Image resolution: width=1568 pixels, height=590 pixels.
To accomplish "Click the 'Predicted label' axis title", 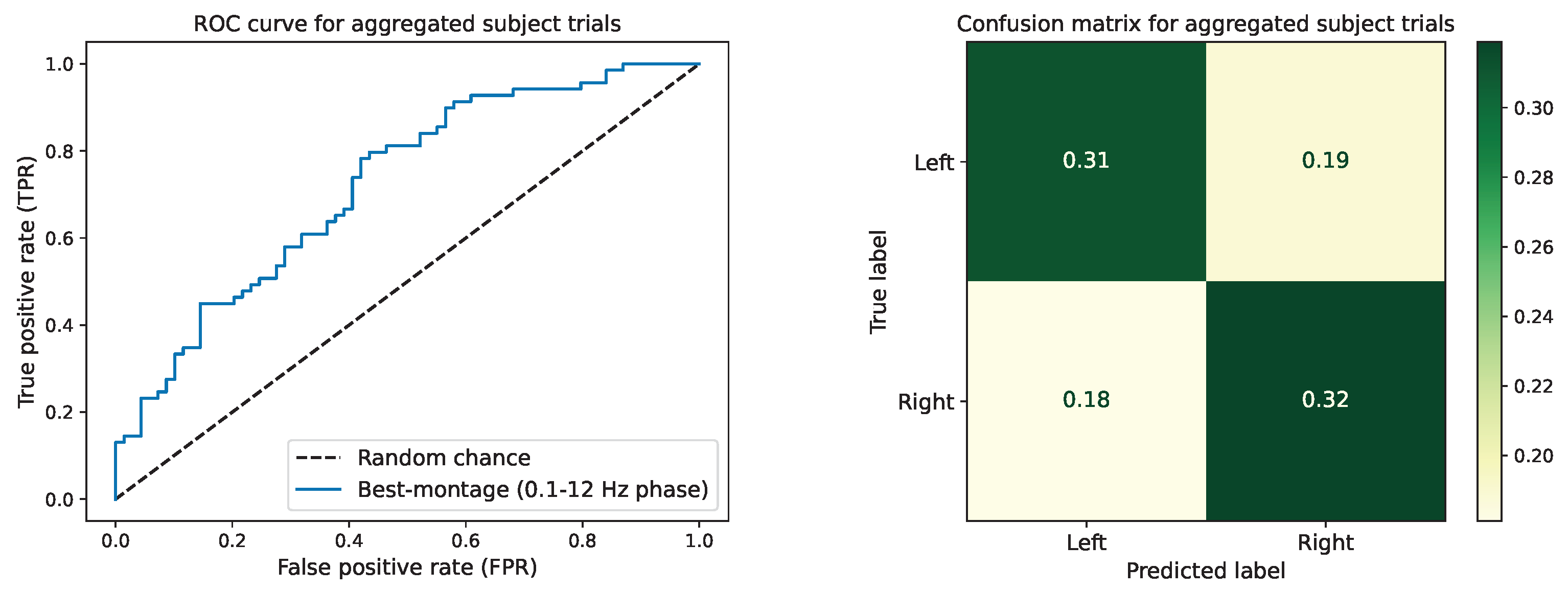I will [1205, 571].
